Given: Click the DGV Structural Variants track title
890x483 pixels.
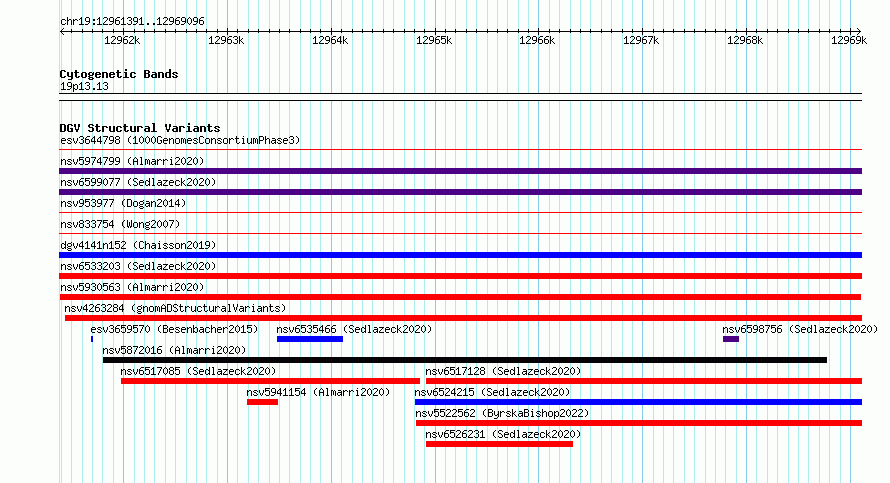Looking at the screenshot, I should click(x=140, y=128).
